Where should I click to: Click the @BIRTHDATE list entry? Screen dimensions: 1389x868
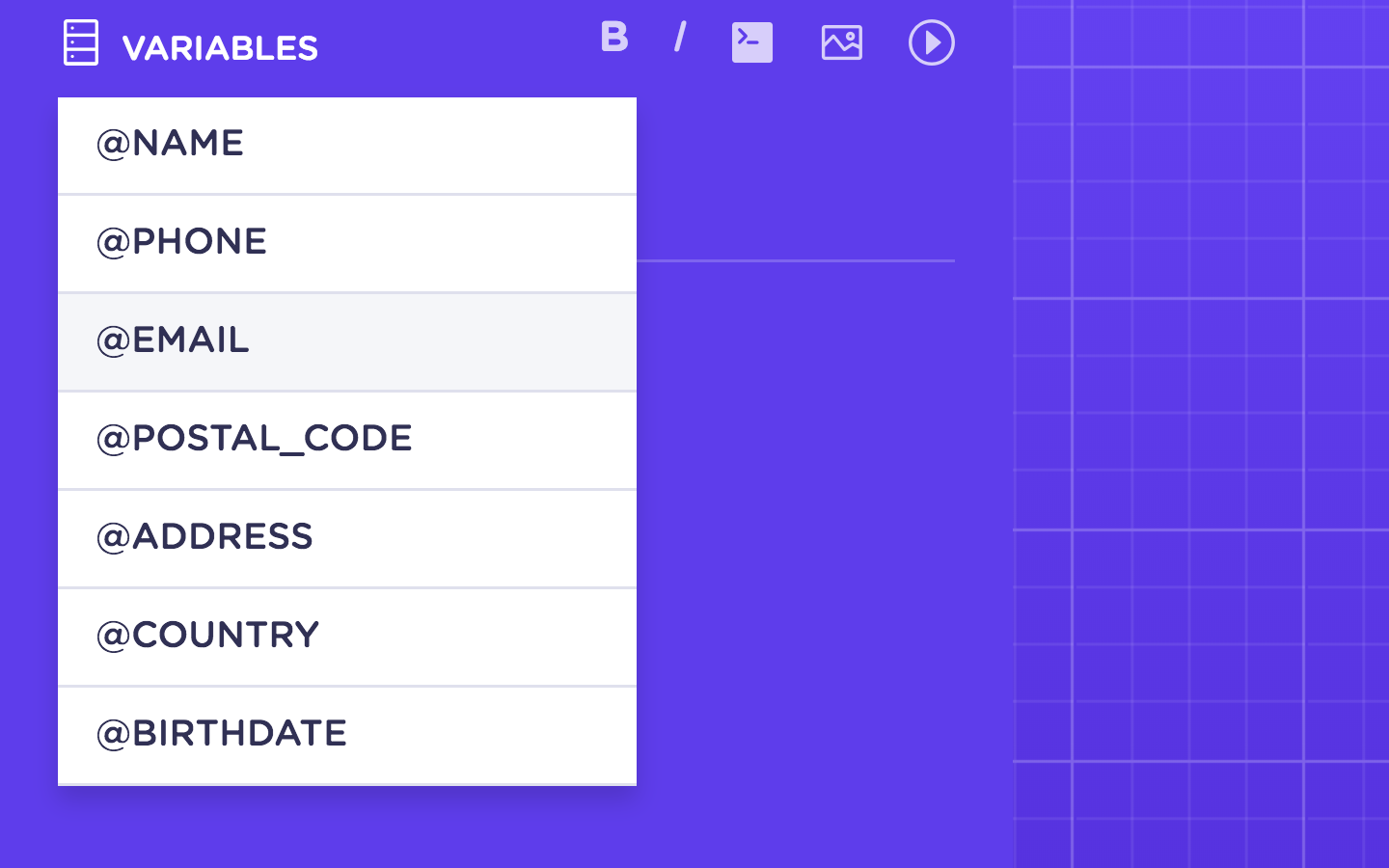click(347, 736)
